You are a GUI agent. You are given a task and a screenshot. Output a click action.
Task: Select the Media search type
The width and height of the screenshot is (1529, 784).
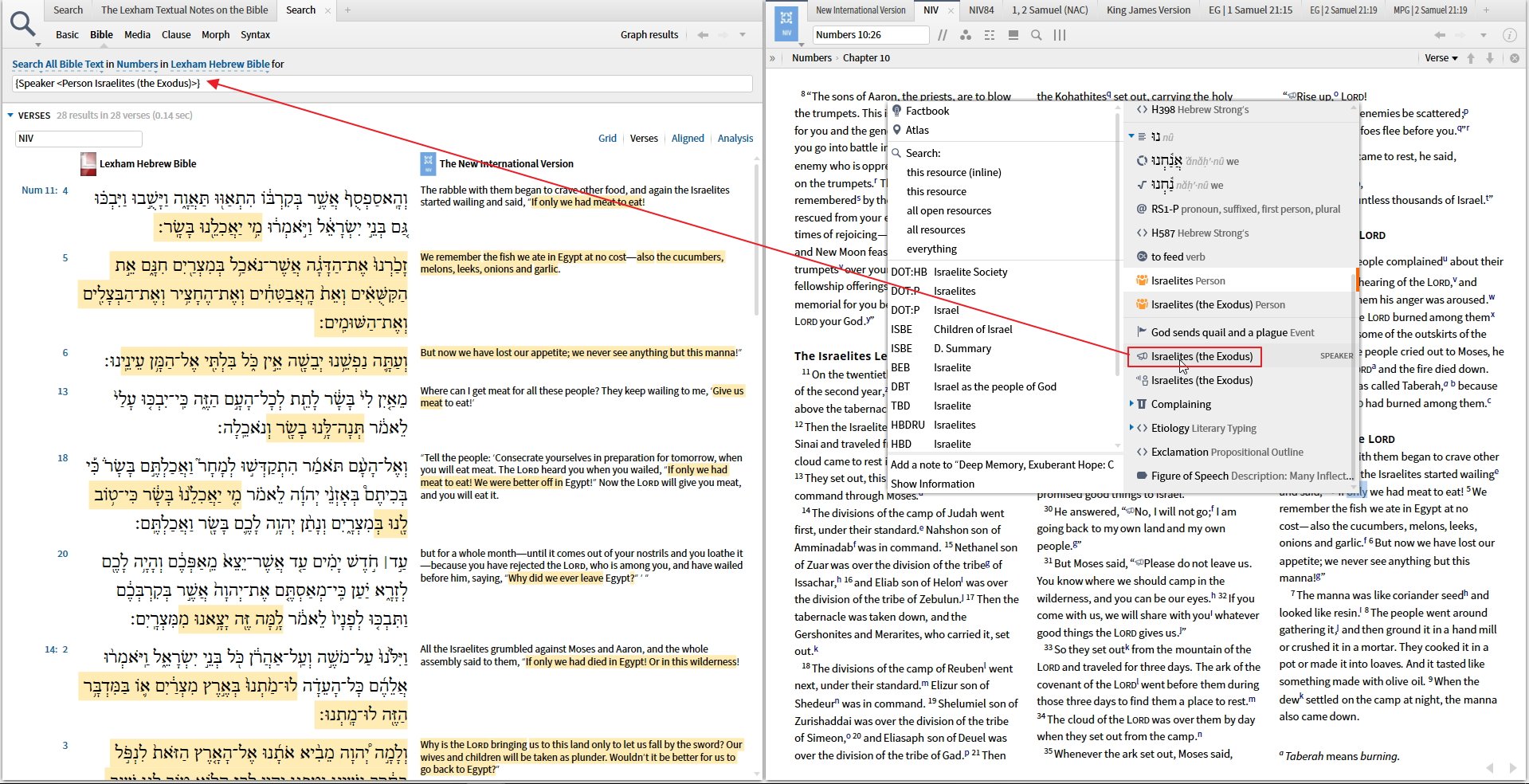[137, 35]
